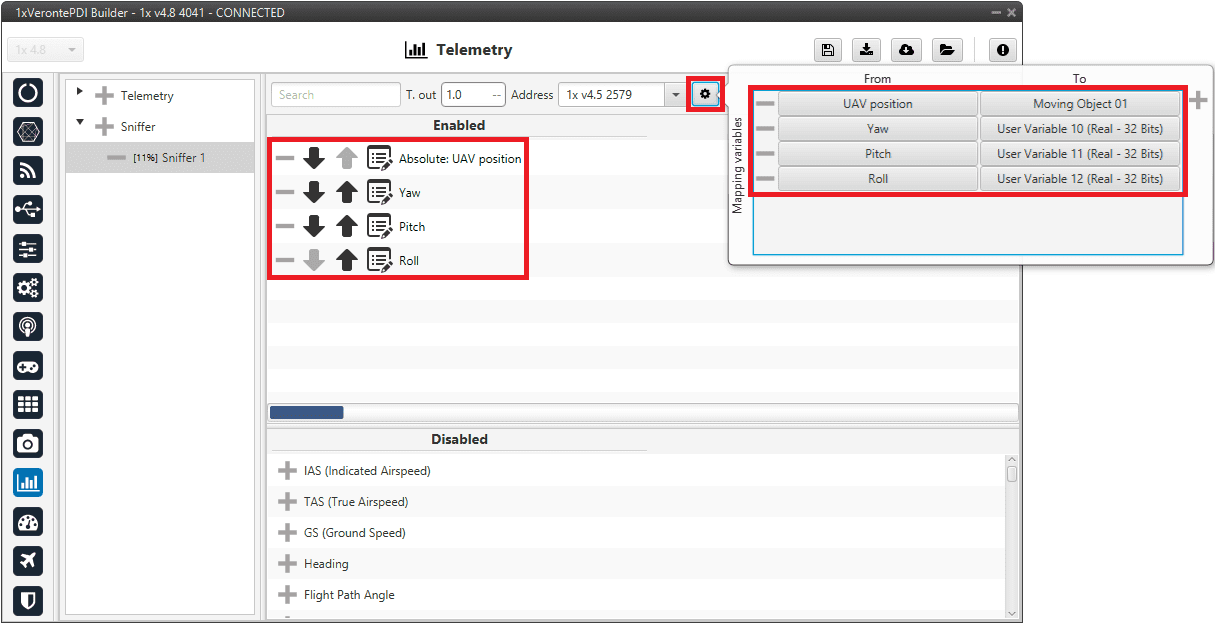The width and height of the screenshot is (1215, 625).
Task: Click the horizontal scrollbar in Enabled list
Action: (x=306, y=412)
